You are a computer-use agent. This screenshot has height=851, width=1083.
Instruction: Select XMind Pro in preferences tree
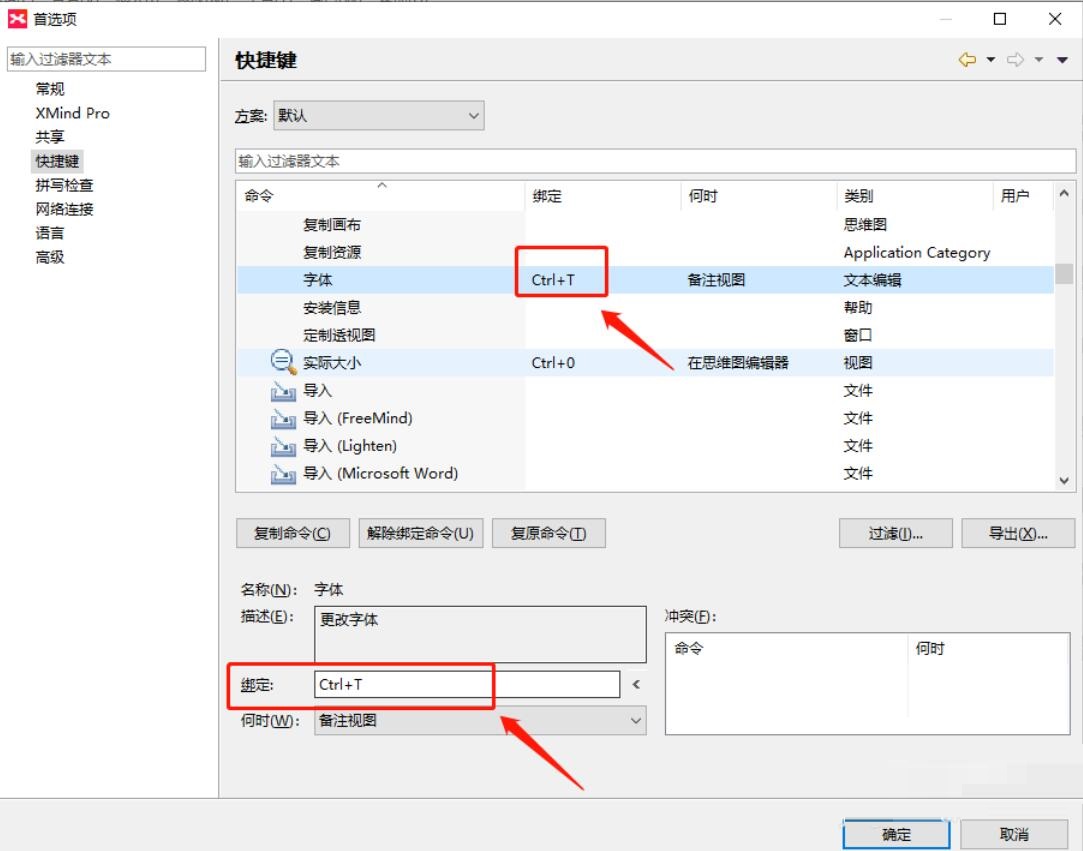(73, 113)
